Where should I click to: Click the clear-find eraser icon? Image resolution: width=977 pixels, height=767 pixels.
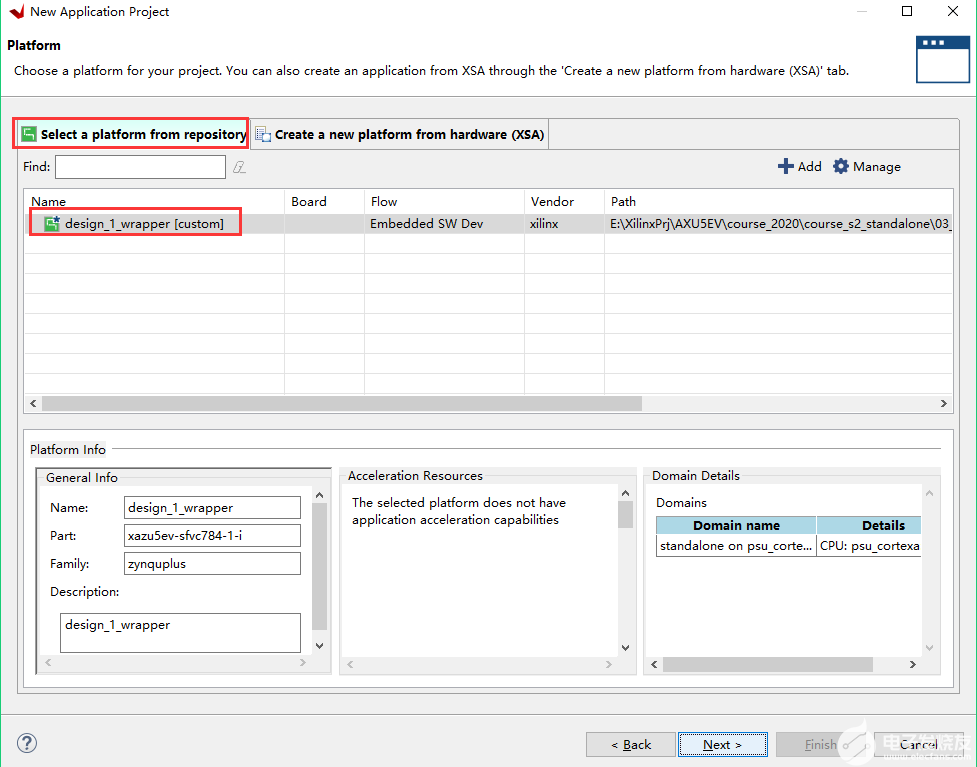click(x=239, y=167)
